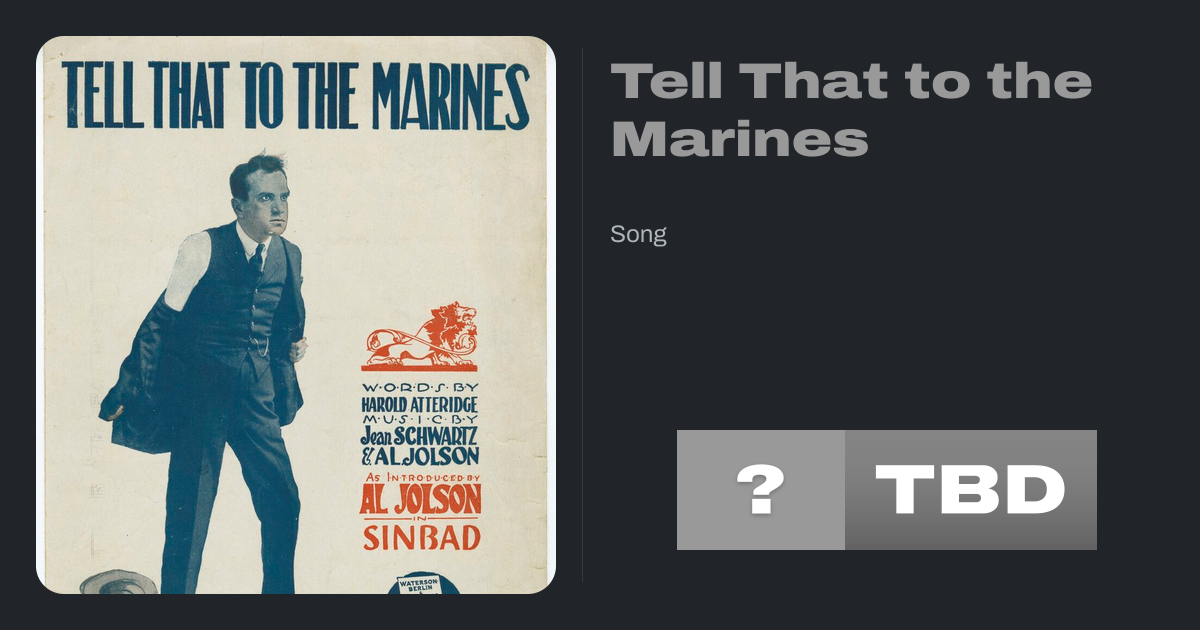The width and height of the screenshot is (1200, 630).
Task: Click the TBD rating badge
Action: 970,490
